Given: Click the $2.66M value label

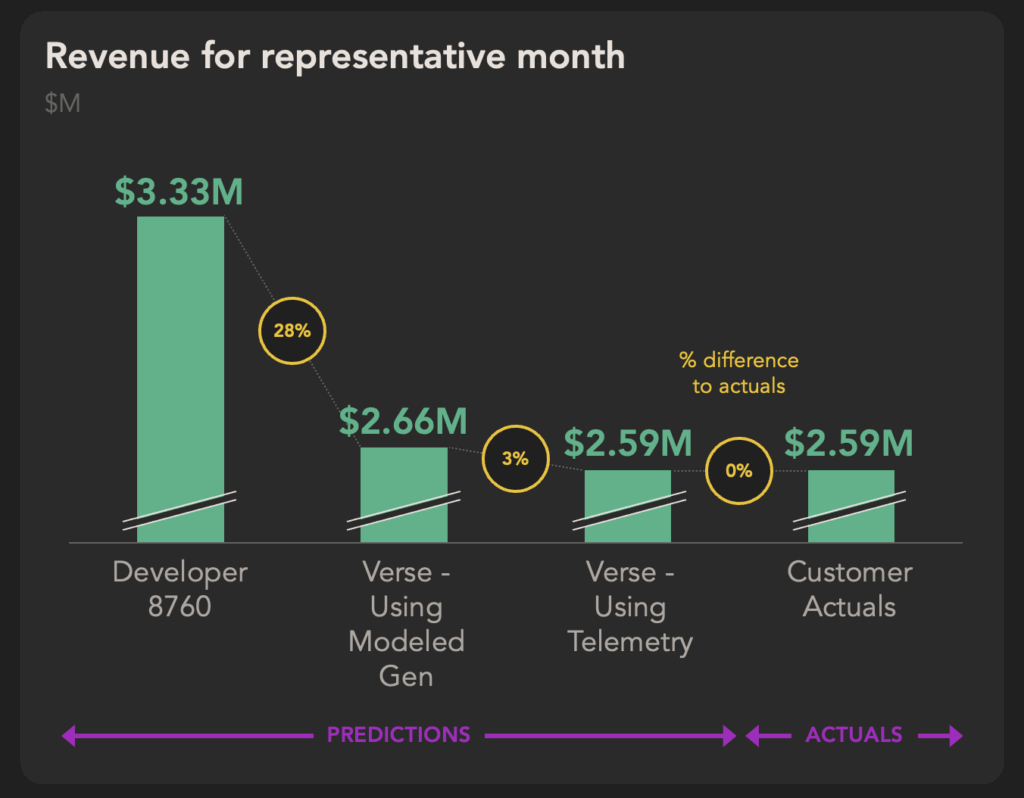Looking at the screenshot, I should (x=403, y=421).
